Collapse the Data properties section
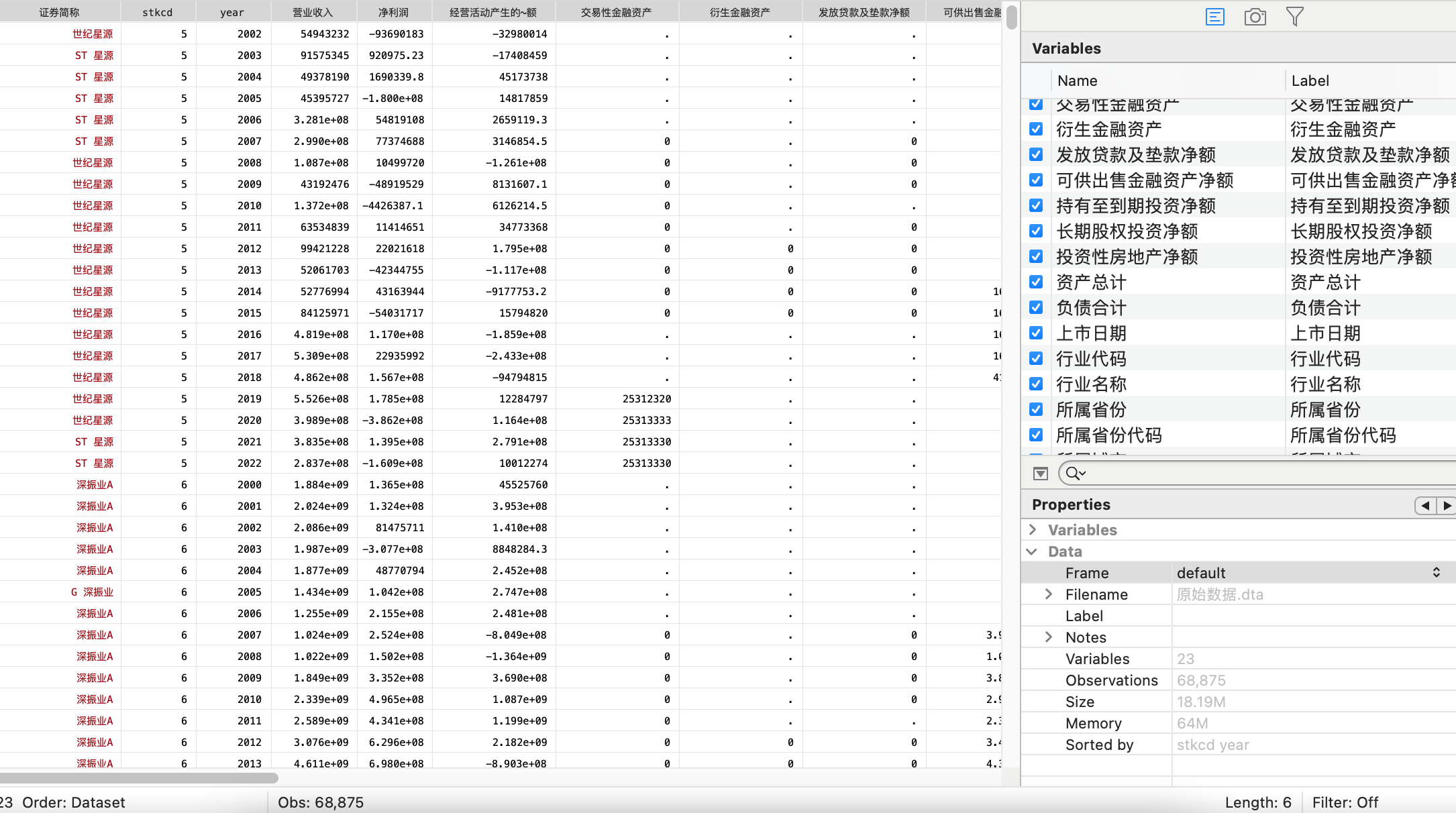The width and height of the screenshot is (1456, 813). (x=1033, y=551)
